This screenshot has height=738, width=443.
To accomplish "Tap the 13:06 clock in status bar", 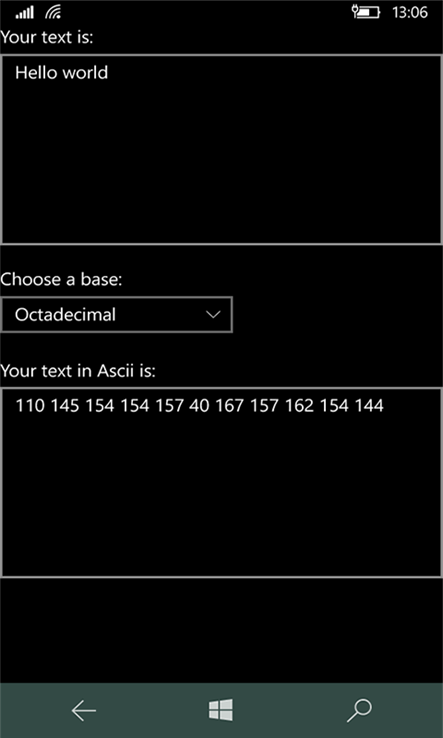I will [x=410, y=12].
